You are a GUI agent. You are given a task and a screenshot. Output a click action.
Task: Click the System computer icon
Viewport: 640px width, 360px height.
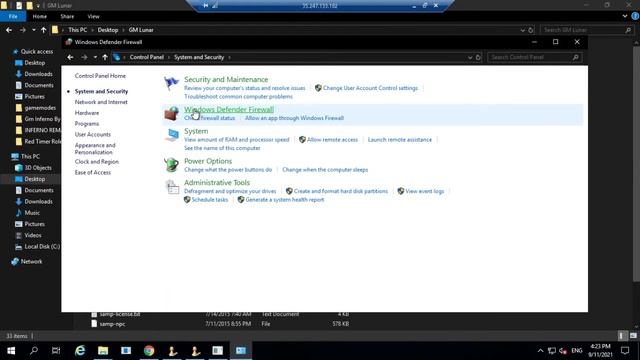pos(171,135)
